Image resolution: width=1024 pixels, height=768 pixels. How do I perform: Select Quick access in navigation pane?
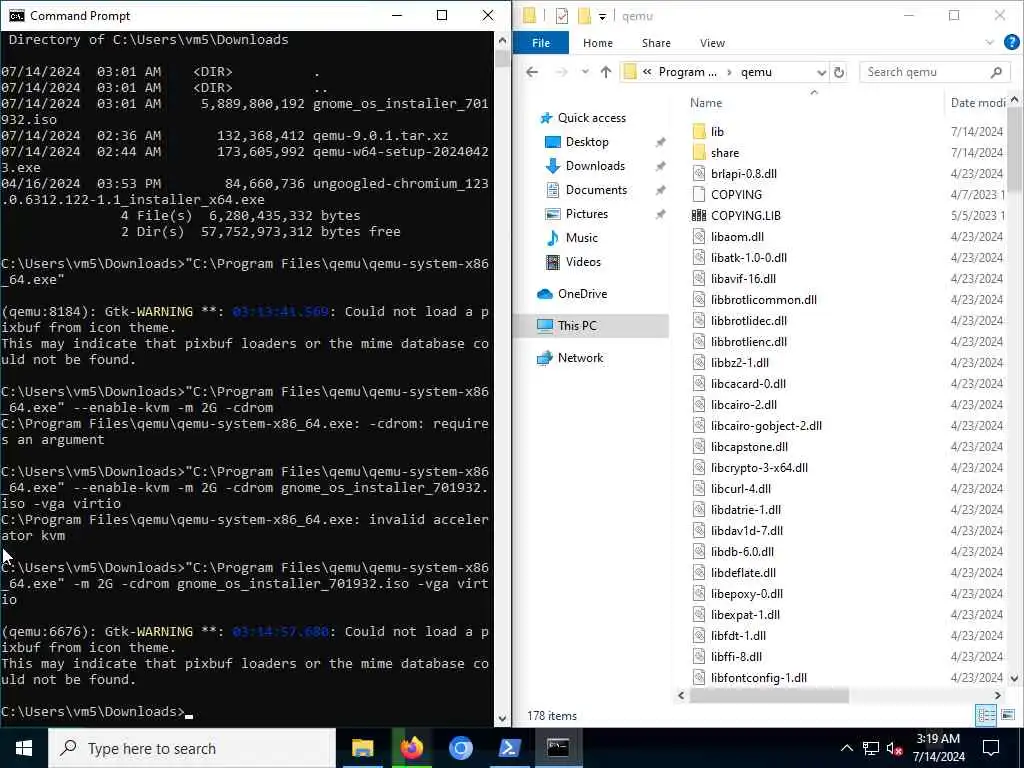point(591,118)
